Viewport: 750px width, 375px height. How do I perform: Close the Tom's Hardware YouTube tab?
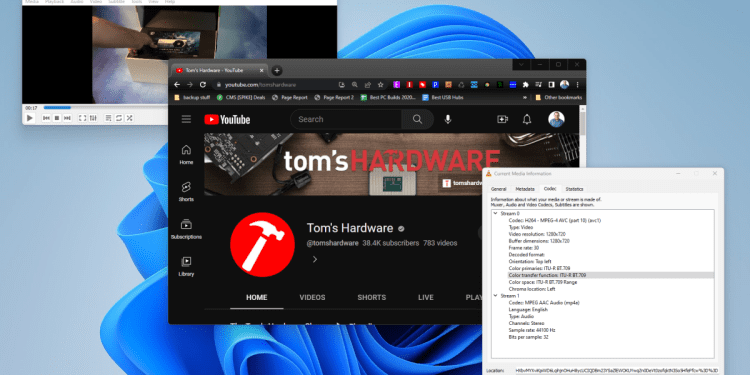(262, 70)
